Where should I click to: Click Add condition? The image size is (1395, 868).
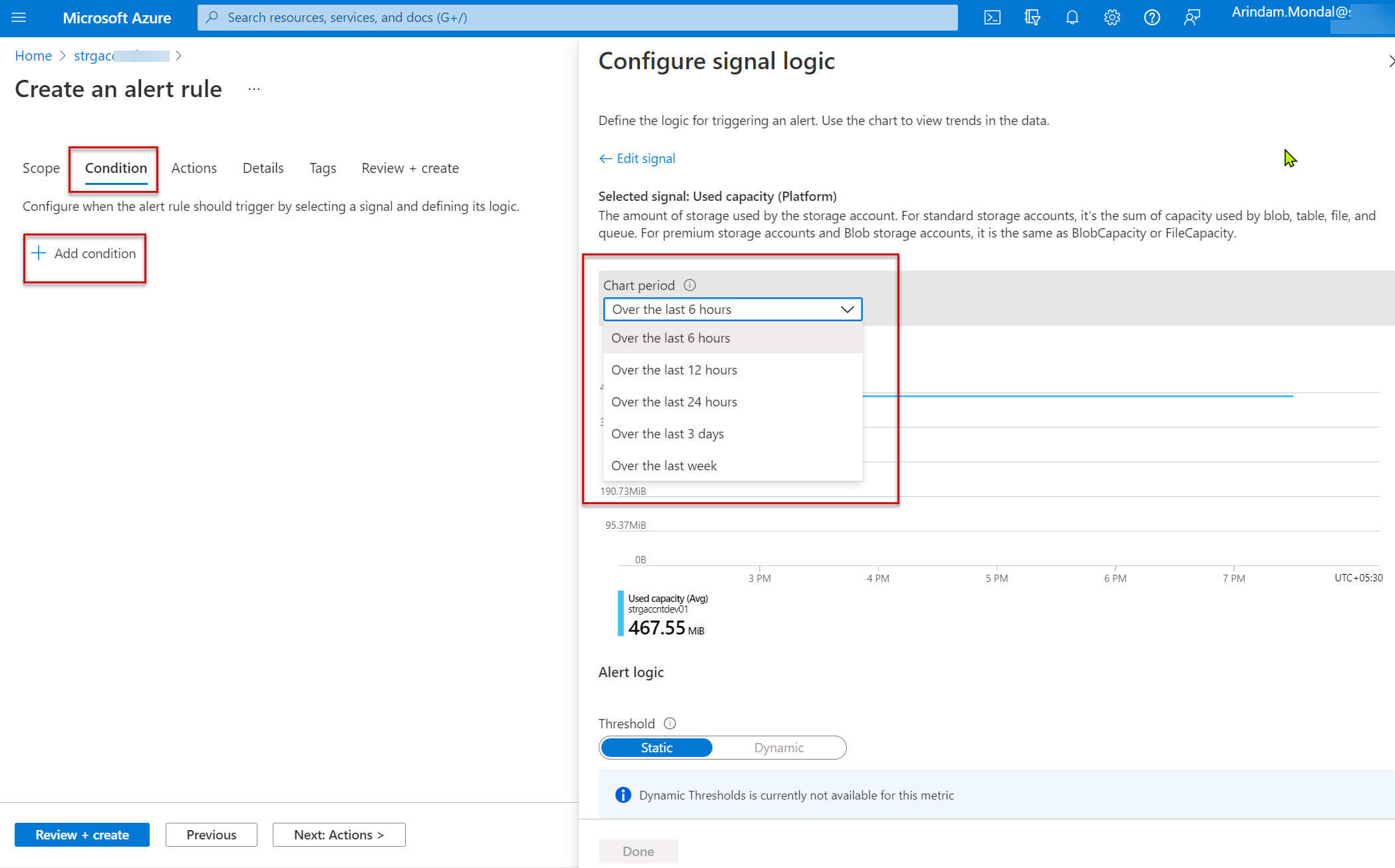[x=84, y=253]
